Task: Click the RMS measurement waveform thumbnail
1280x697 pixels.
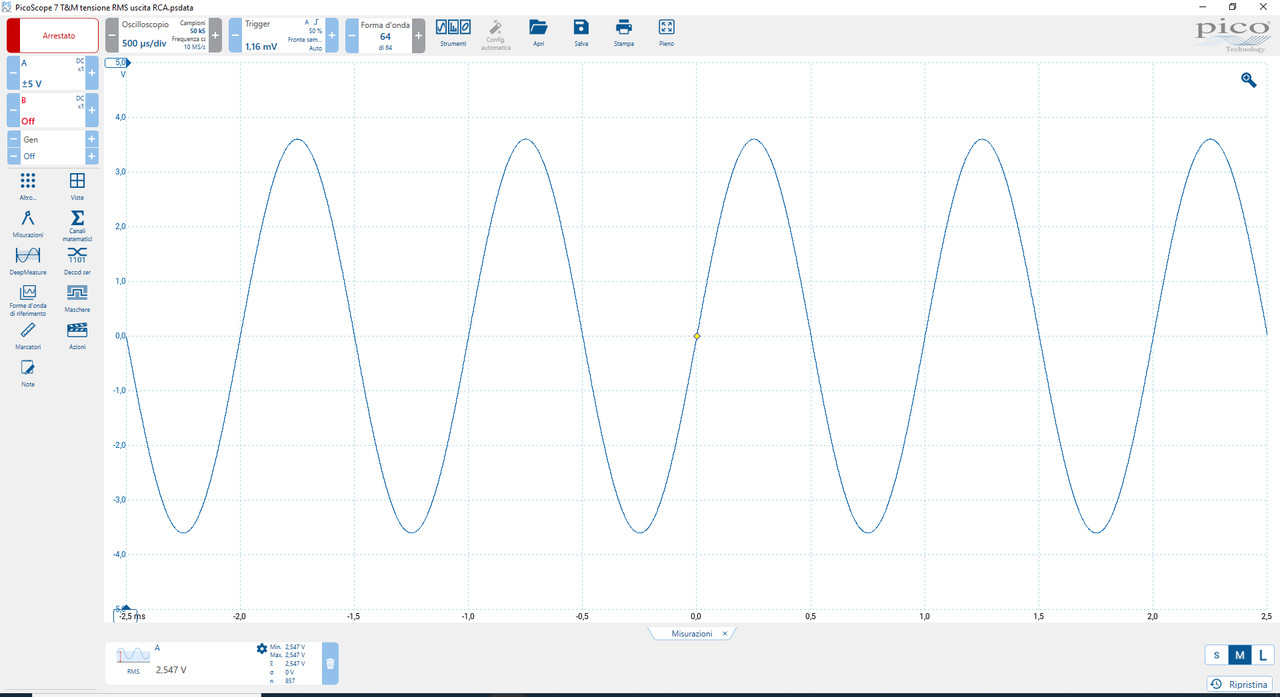Action: click(133, 655)
